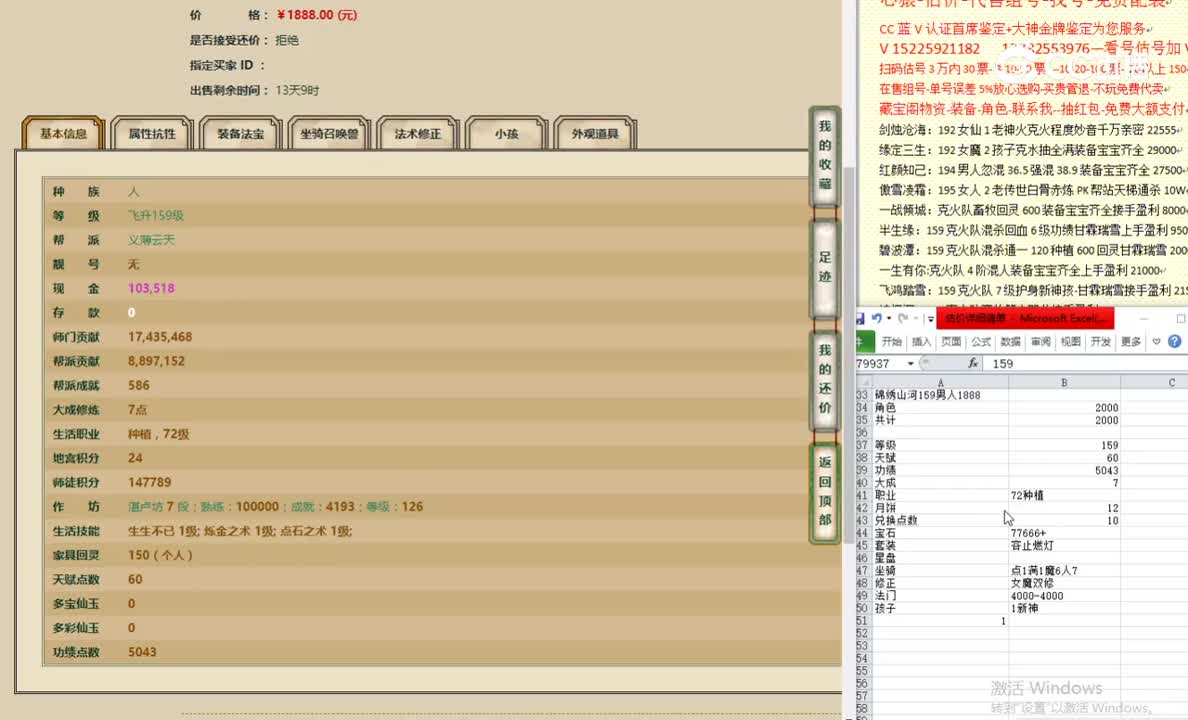
Task: Open the 数据 ribbon tab in Excel
Action: point(1011,342)
